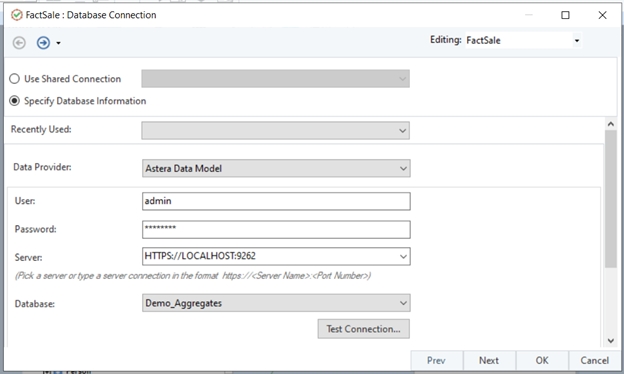
Task: Select Use Shared Connection radio button
Action: coord(15,79)
